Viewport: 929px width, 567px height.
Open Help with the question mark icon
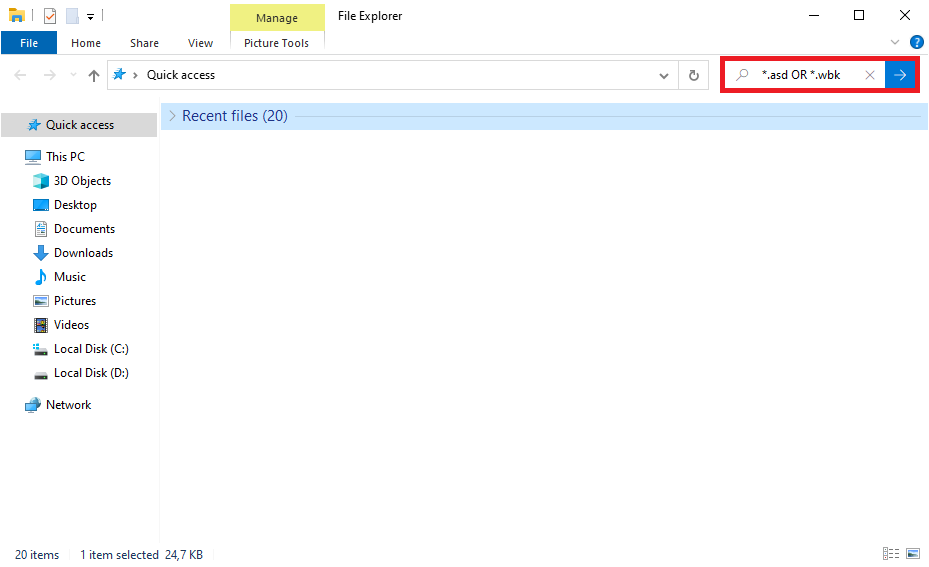[917, 42]
